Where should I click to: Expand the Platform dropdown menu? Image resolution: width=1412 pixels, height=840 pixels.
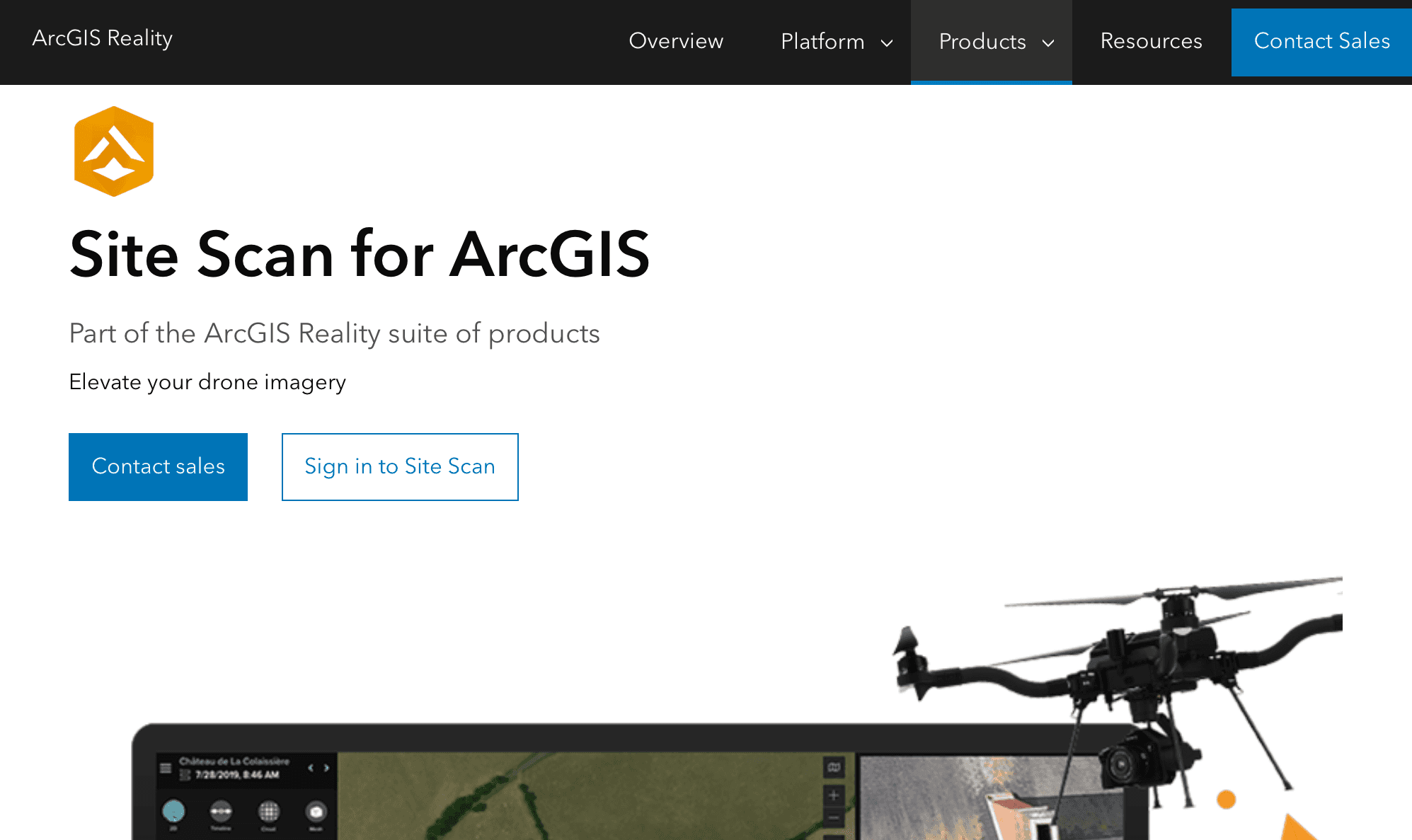[x=837, y=42]
